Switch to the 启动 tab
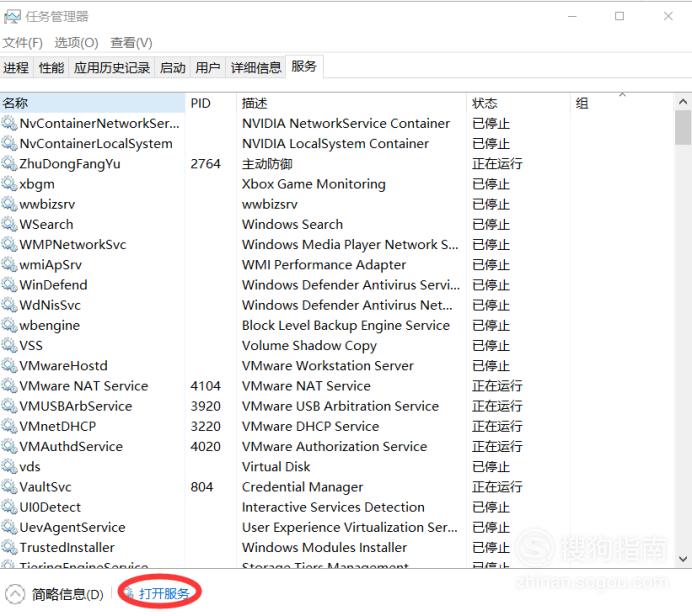Viewport: 692px width, 616px height. click(173, 68)
